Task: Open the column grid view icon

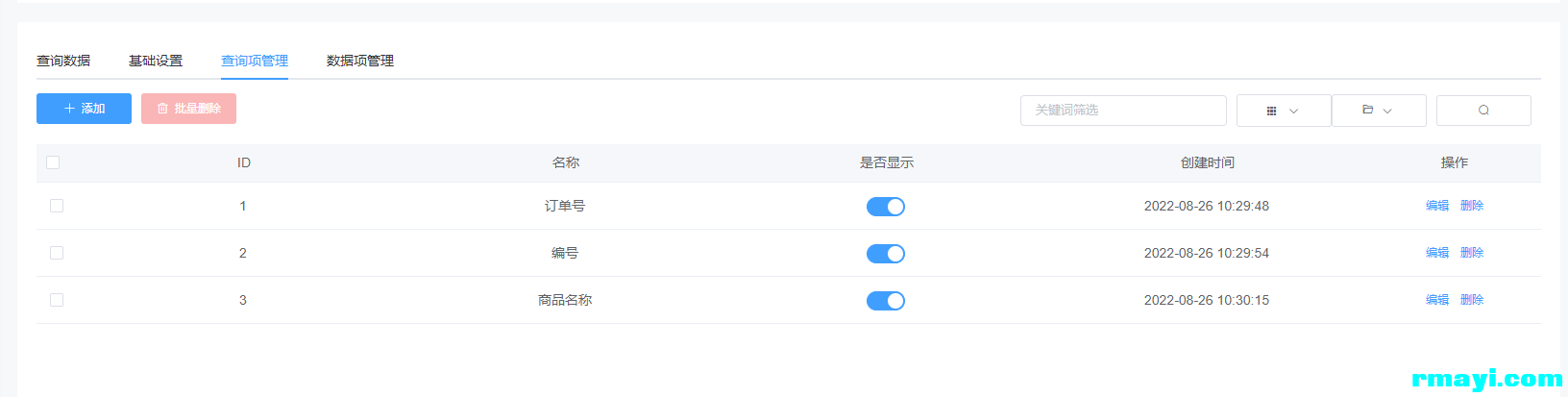Action: (1271, 111)
